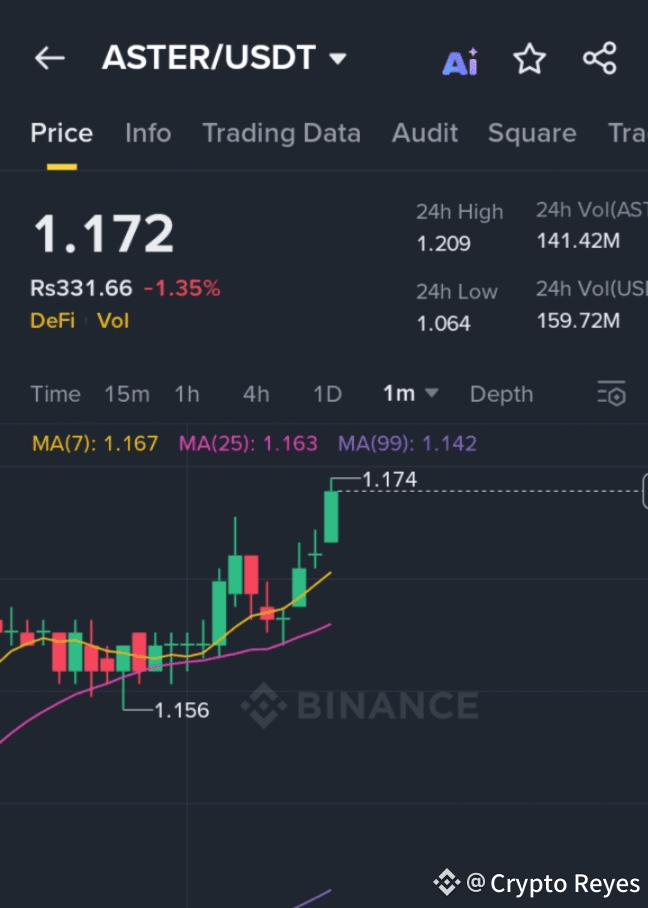Switch to the Audit tab
The image size is (648, 908).
pyautogui.click(x=425, y=133)
